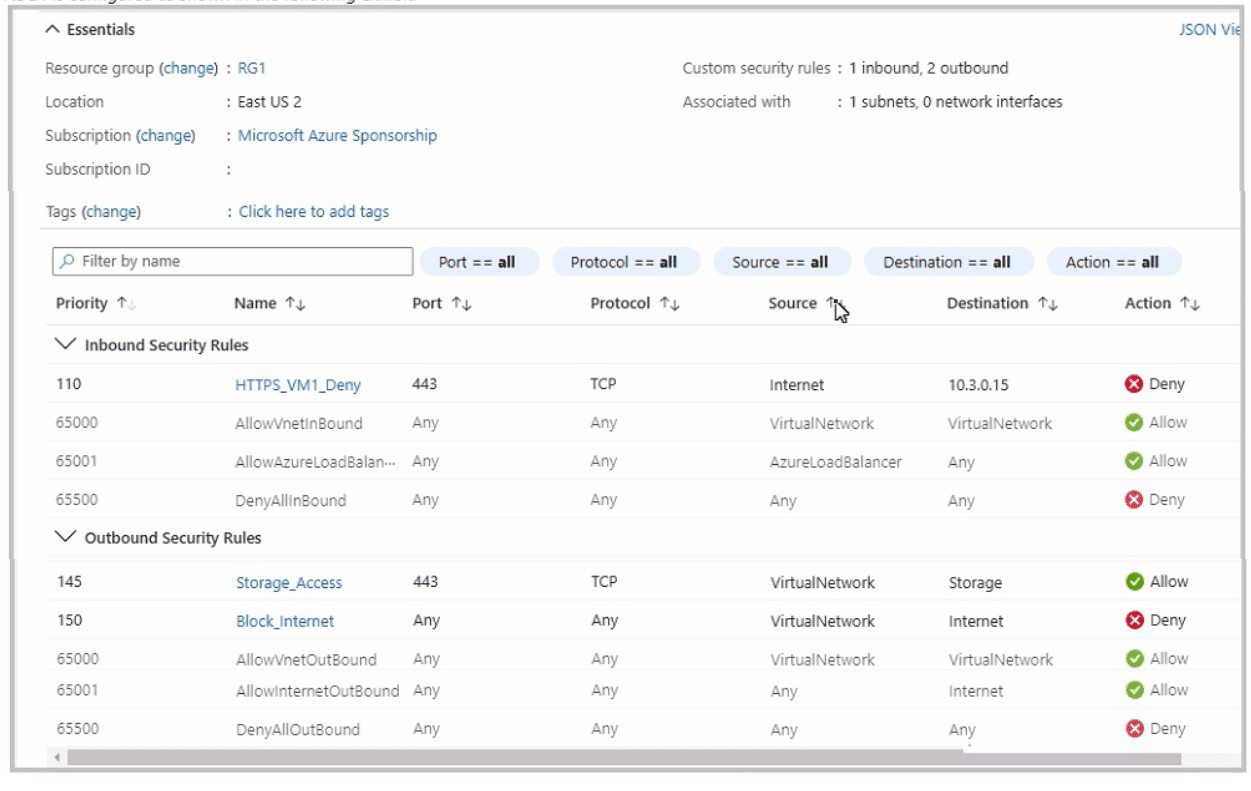1251x791 pixels.
Task: Click here to add tags link
Action: point(314,212)
